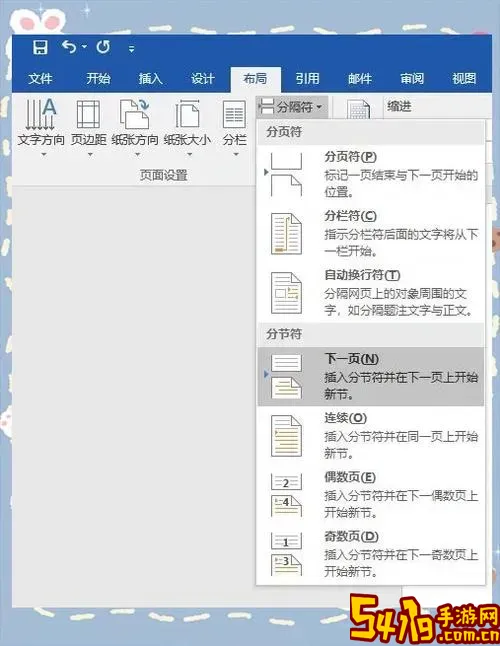
Task: Click the Undo arrow icon
Action: [x=69, y=47]
